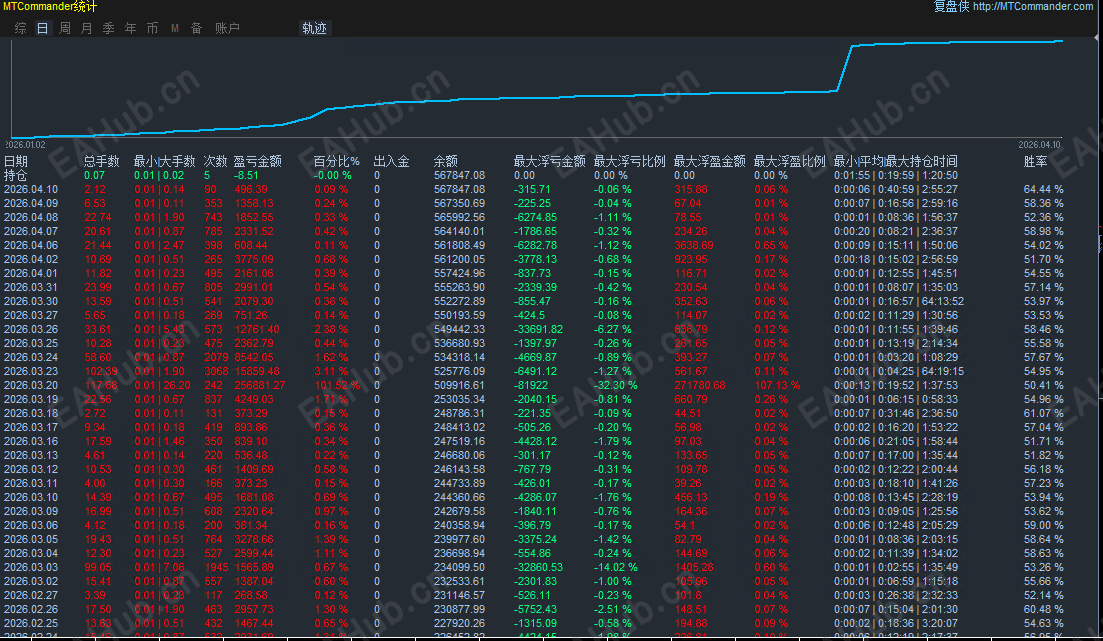
Task: Open the MTCommander.com website link
Action: pyautogui.click(x=1033, y=8)
